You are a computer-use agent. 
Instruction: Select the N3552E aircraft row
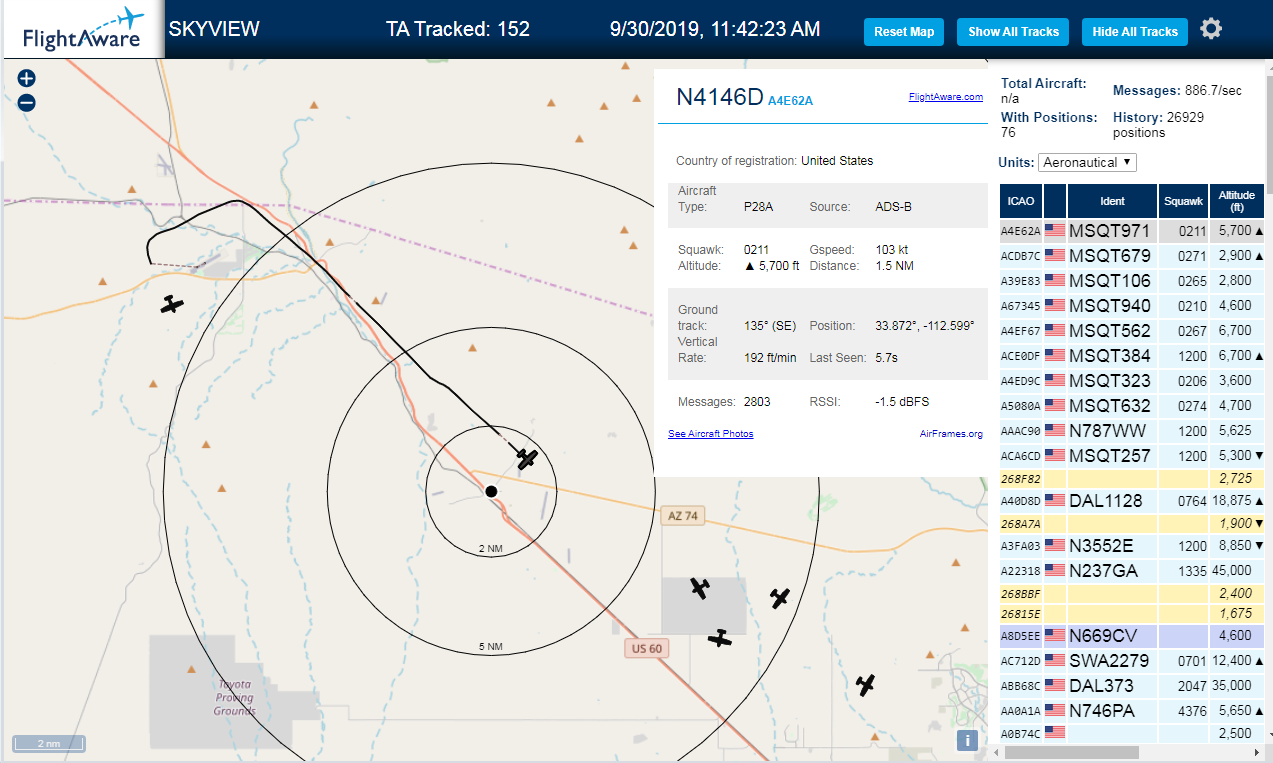pos(1133,546)
